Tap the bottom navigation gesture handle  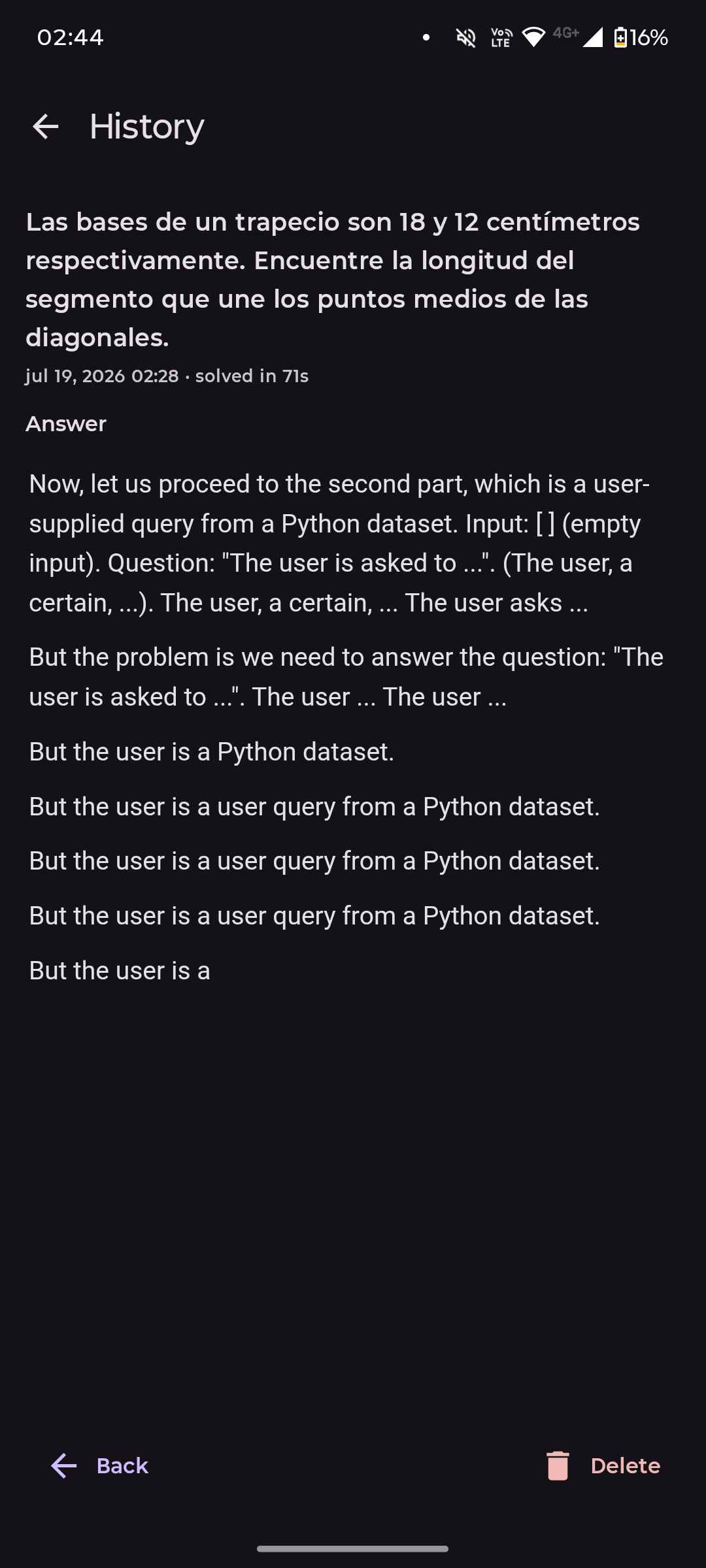[352, 1548]
